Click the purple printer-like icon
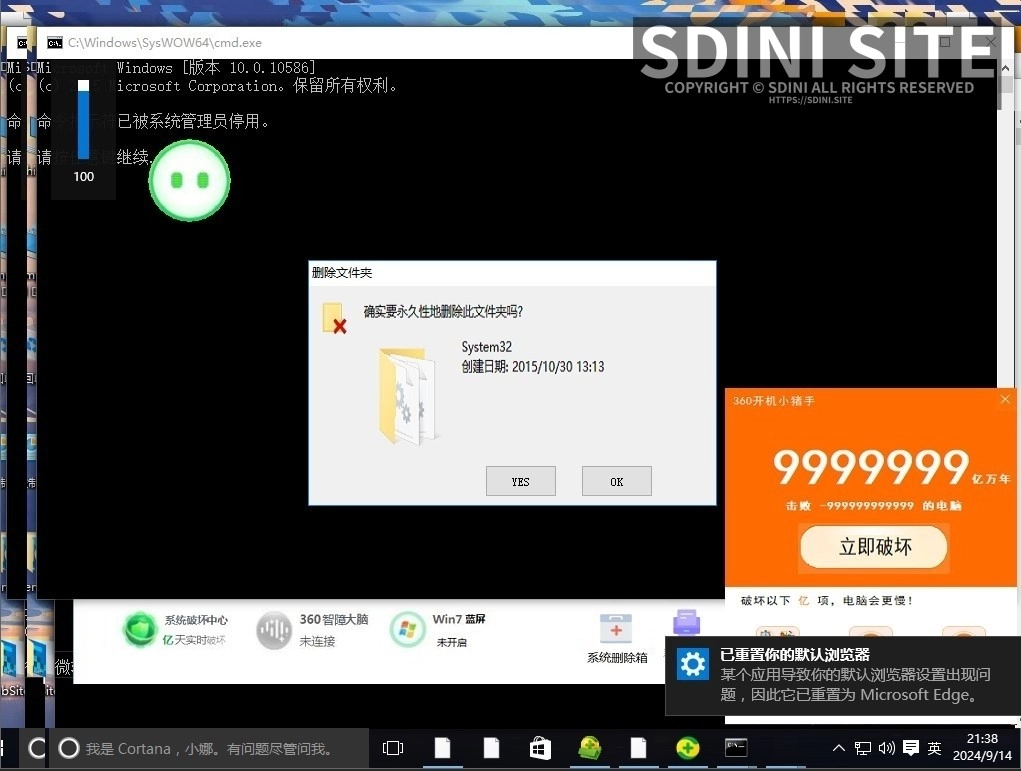This screenshot has height=771, width=1021. 686,623
